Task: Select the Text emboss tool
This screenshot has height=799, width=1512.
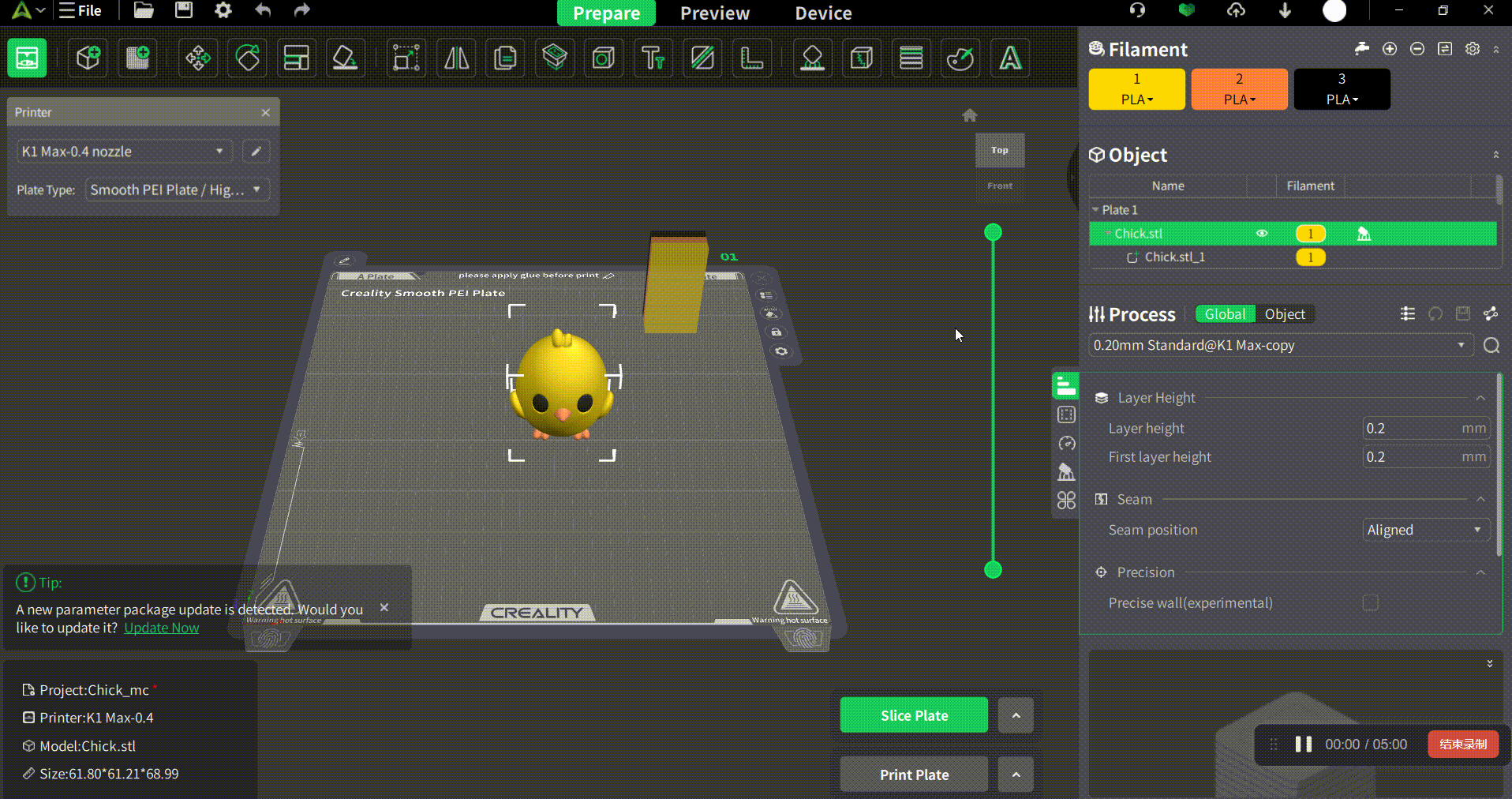Action: [x=653, y=58]
